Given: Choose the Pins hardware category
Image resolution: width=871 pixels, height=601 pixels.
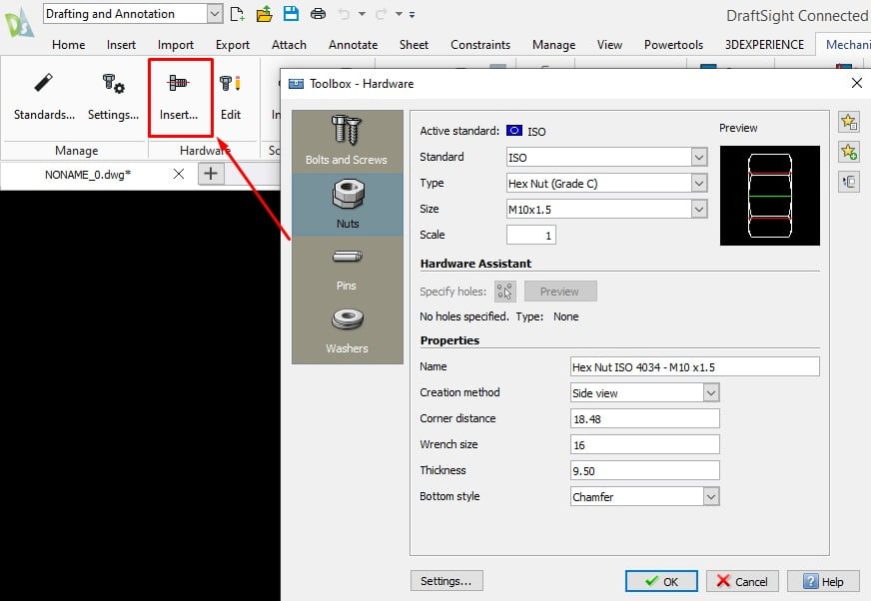Looking at the screenshot, I should pyautogui.click(x=347, y=267).
